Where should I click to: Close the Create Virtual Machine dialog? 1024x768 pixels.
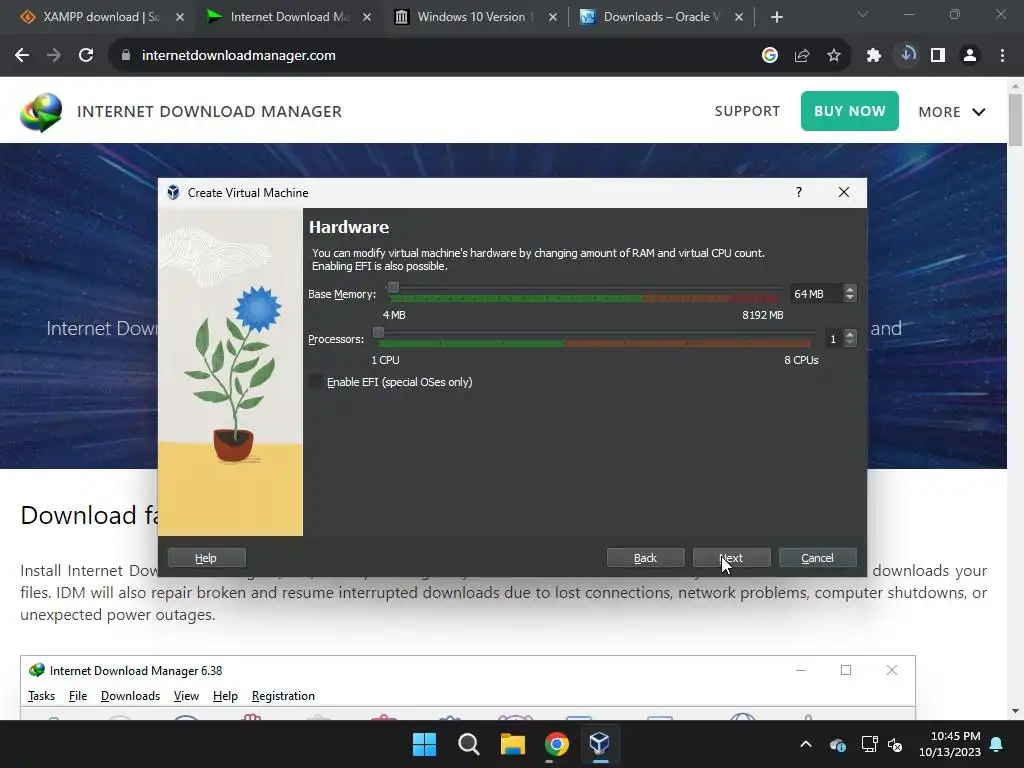coord(844,192)
